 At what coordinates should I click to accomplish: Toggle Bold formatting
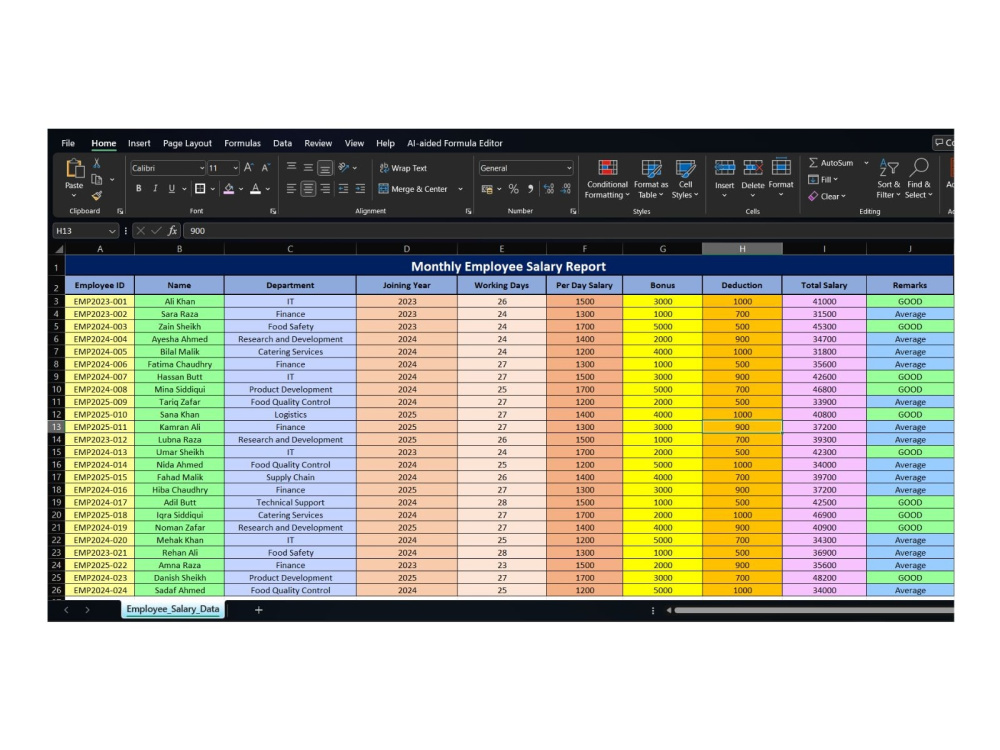[138, 189]
